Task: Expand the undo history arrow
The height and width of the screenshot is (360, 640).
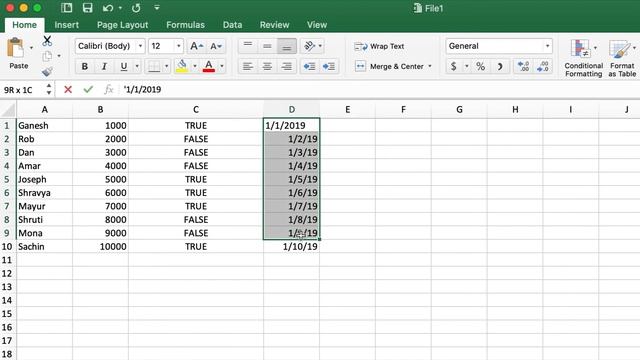Action: (x=120, y=8)
